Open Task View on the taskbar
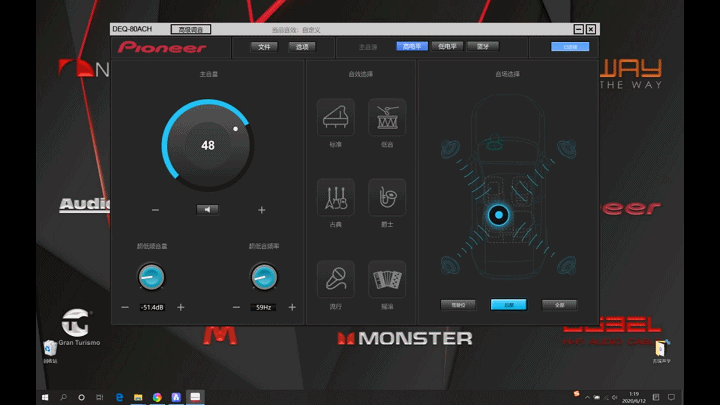Viewport: 720px width, 405px height. 100,397
